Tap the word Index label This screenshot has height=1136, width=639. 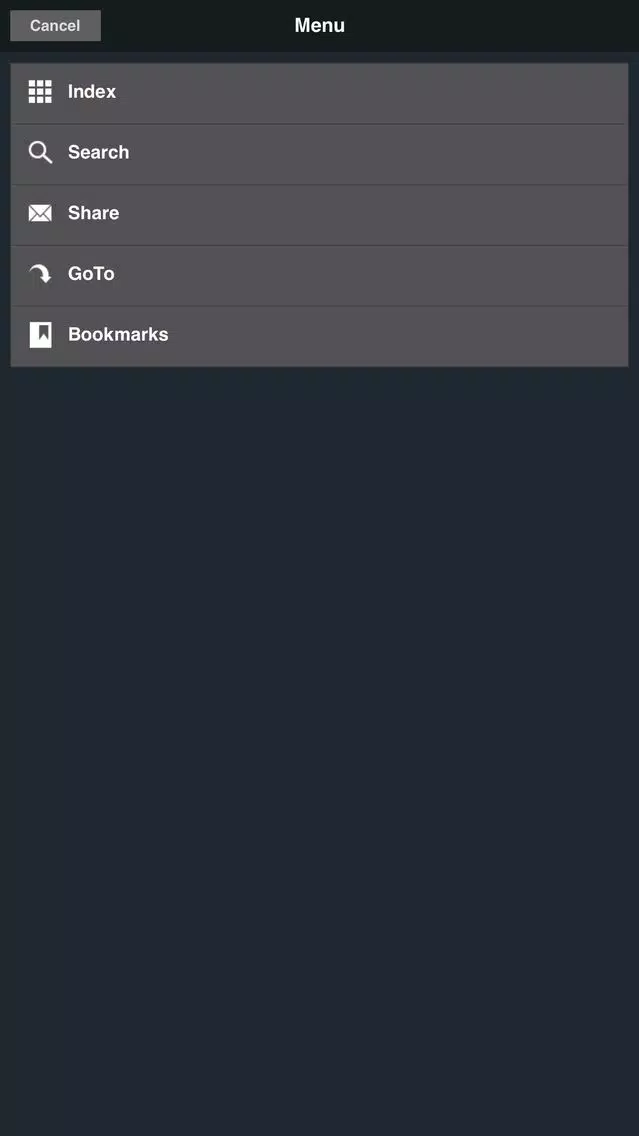(x=92, y=92)
